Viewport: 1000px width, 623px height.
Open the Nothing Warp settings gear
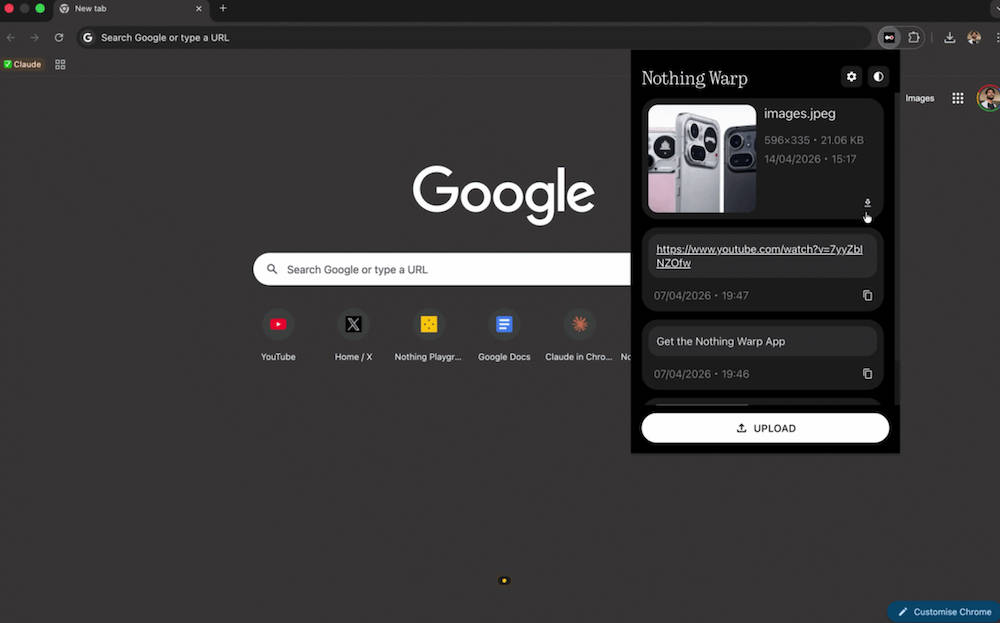tap(851, 76)
